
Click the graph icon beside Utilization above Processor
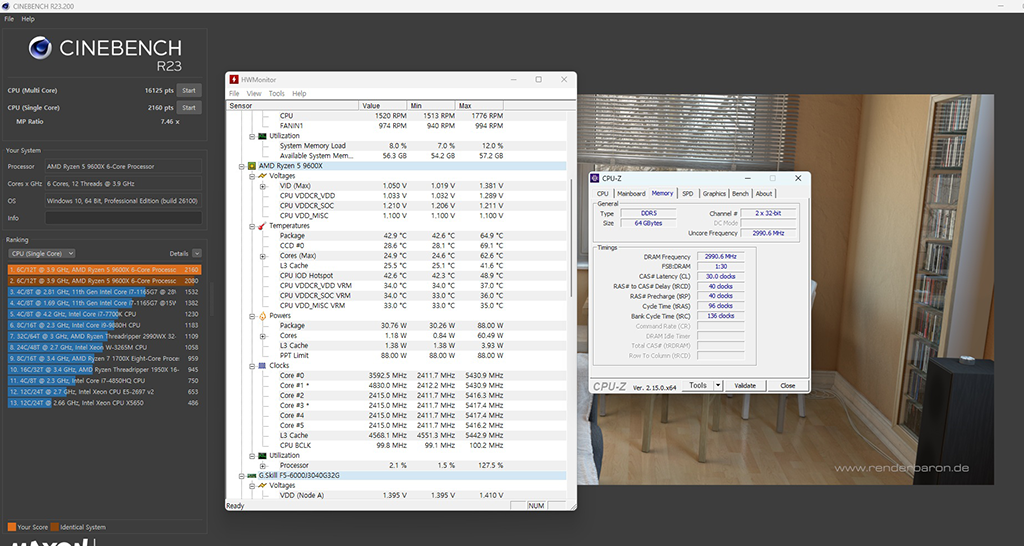(262, 455)
